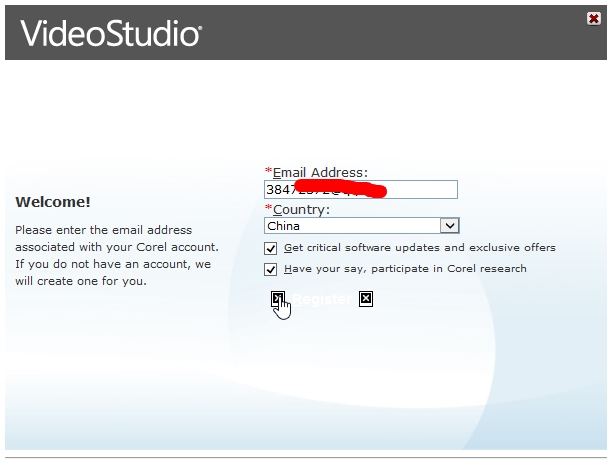Screen dimensions: 612x474
Task: Uncheck Get critical software updates checkbox
Action: pyautogui.click(x=270, y=248)
